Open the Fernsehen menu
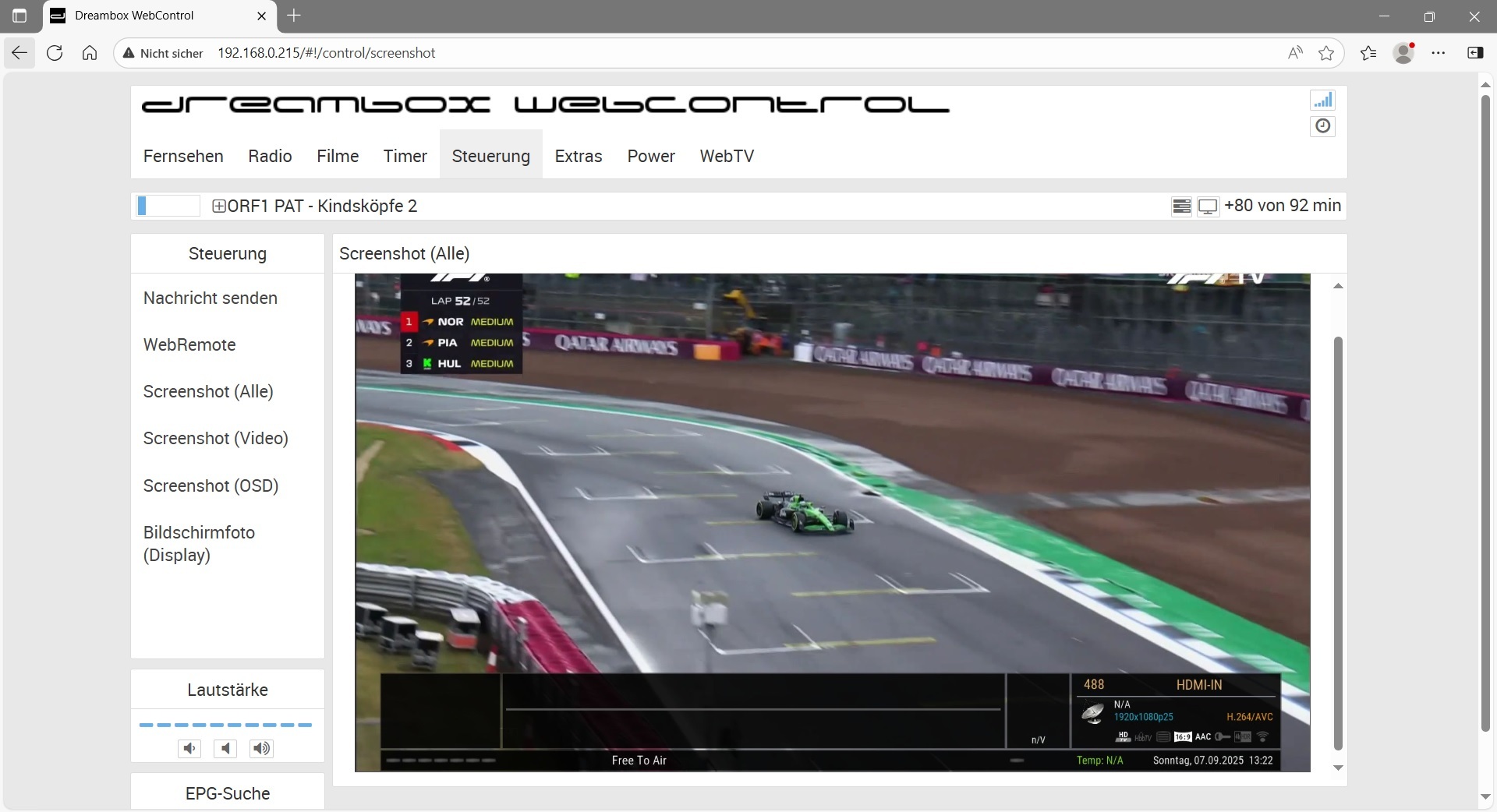 tap(183, 156)
